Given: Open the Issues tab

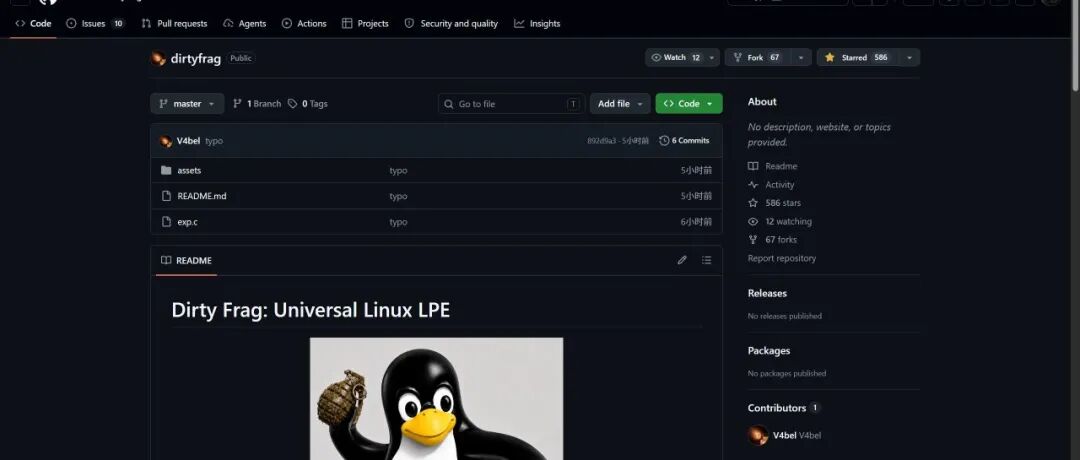Looking at the screenshot, I should point(95,23).
